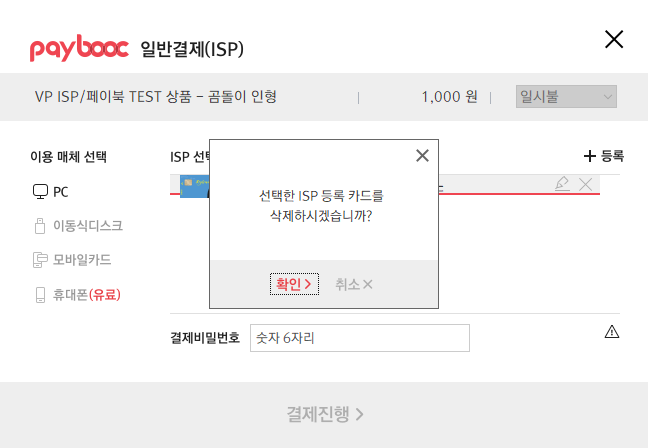Expand the installment dropdown arrow
648x448 pixels.
click(x=608, y=97)
